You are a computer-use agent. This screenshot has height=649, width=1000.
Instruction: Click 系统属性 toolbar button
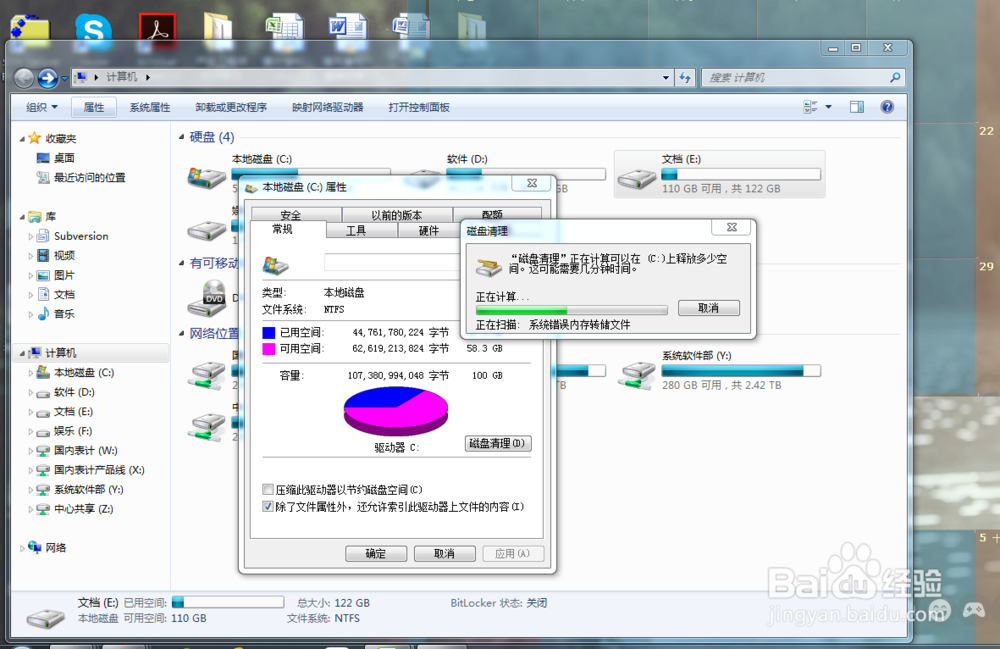point(150,107)
